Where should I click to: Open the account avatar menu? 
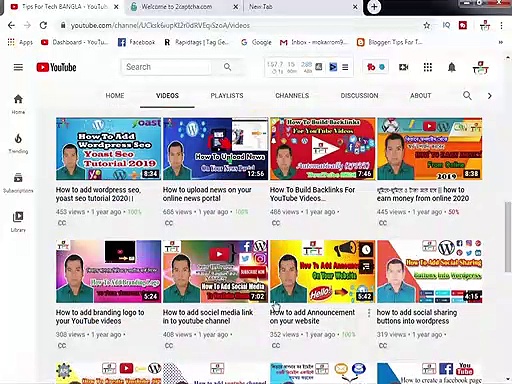pyautogui.click(x=480, y=67)
